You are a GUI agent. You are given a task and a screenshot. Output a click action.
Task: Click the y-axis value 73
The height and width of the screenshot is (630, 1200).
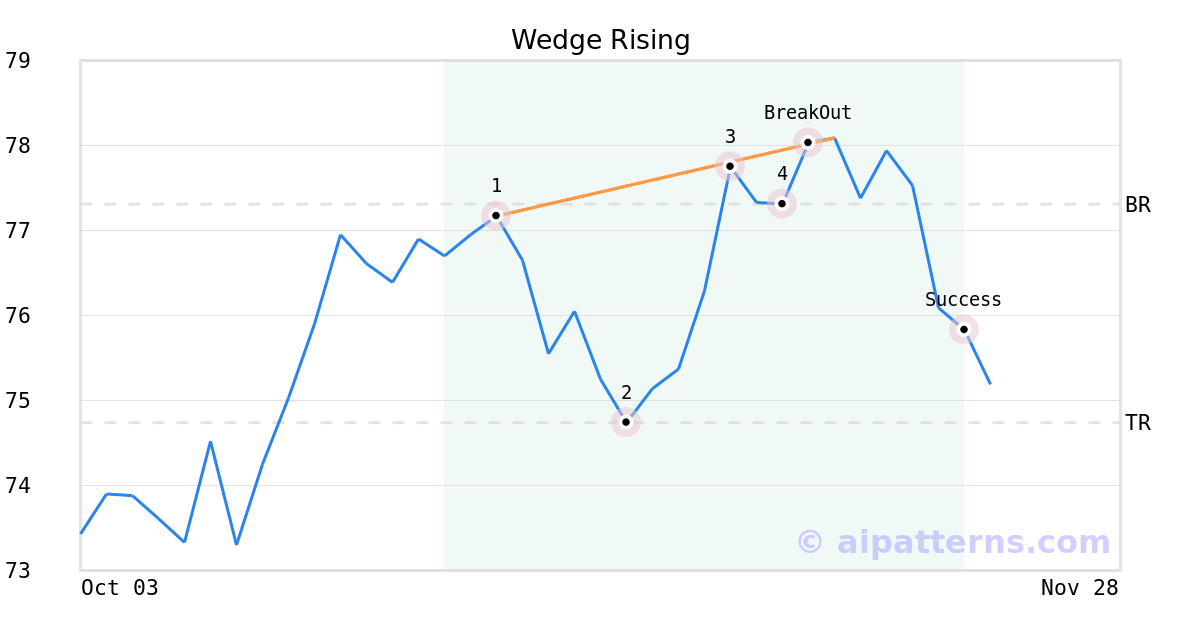tap(18, 571)
